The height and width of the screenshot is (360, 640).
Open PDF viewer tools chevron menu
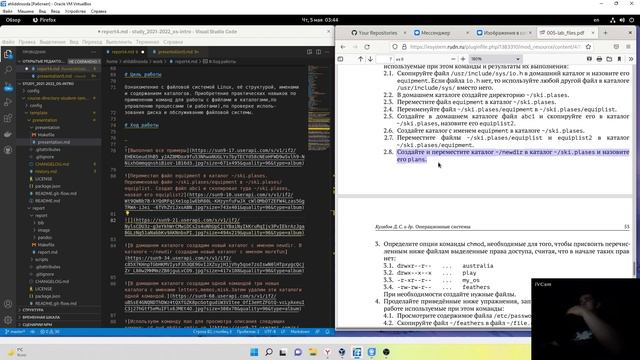tap(631, 59)
